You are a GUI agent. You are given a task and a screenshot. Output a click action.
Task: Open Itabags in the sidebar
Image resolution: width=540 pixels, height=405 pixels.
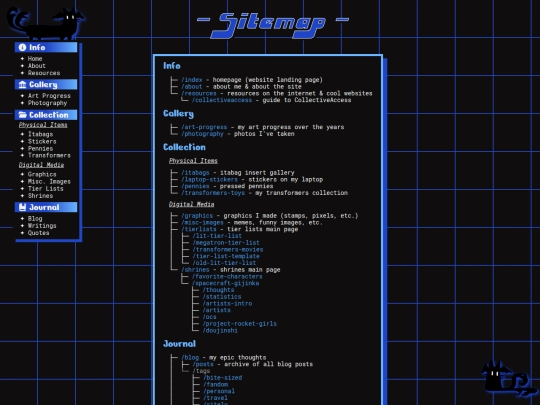click(x=40, y=134)
